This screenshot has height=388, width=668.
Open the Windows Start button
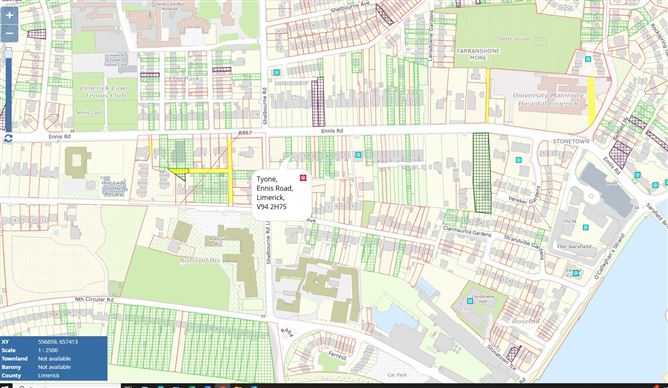click(6, 386)
